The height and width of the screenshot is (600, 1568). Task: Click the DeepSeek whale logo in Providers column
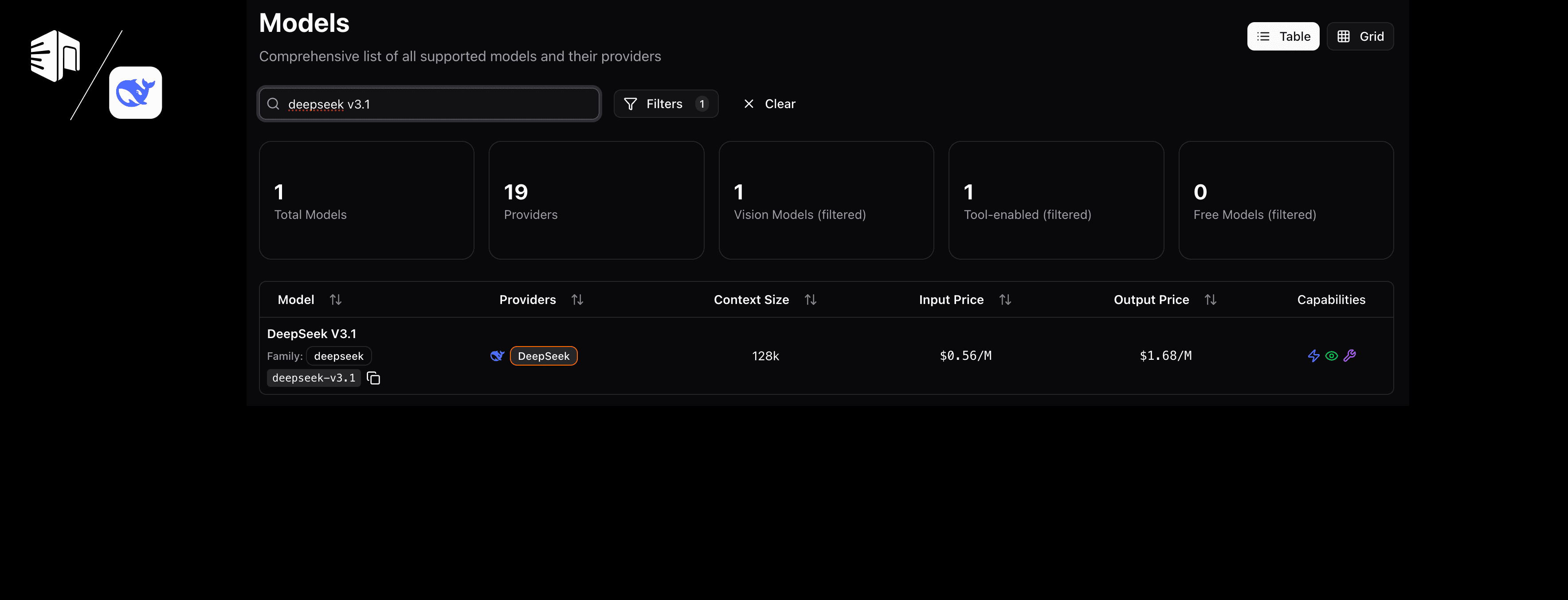click(498, 355)
